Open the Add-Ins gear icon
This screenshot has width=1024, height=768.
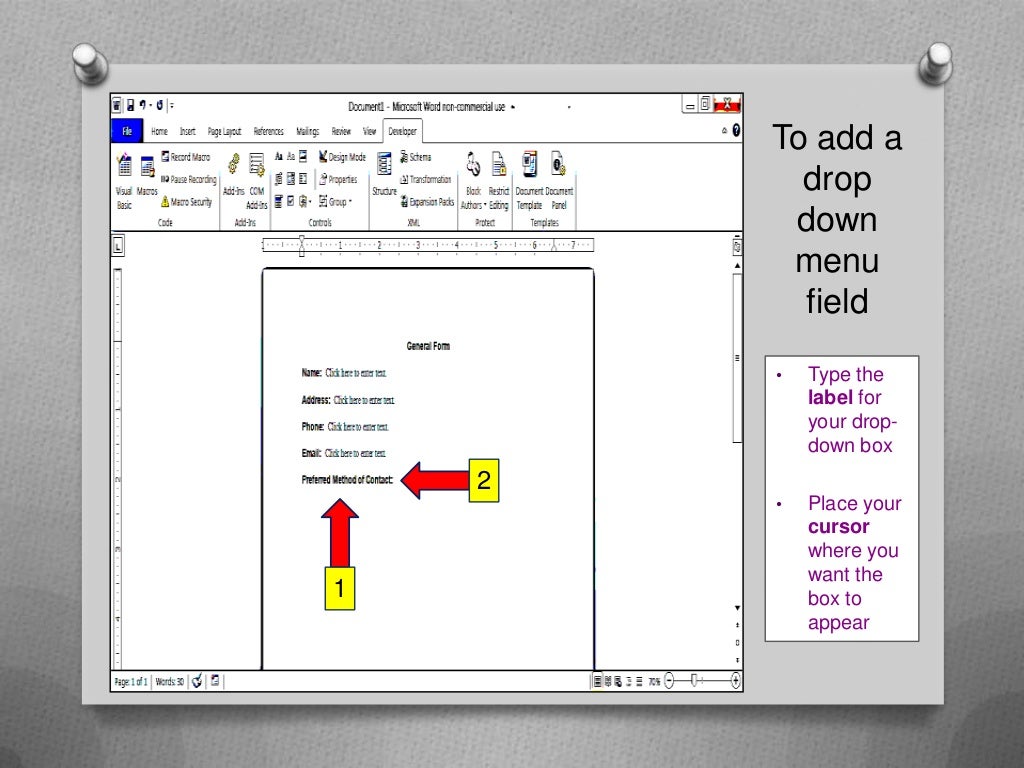234,163
